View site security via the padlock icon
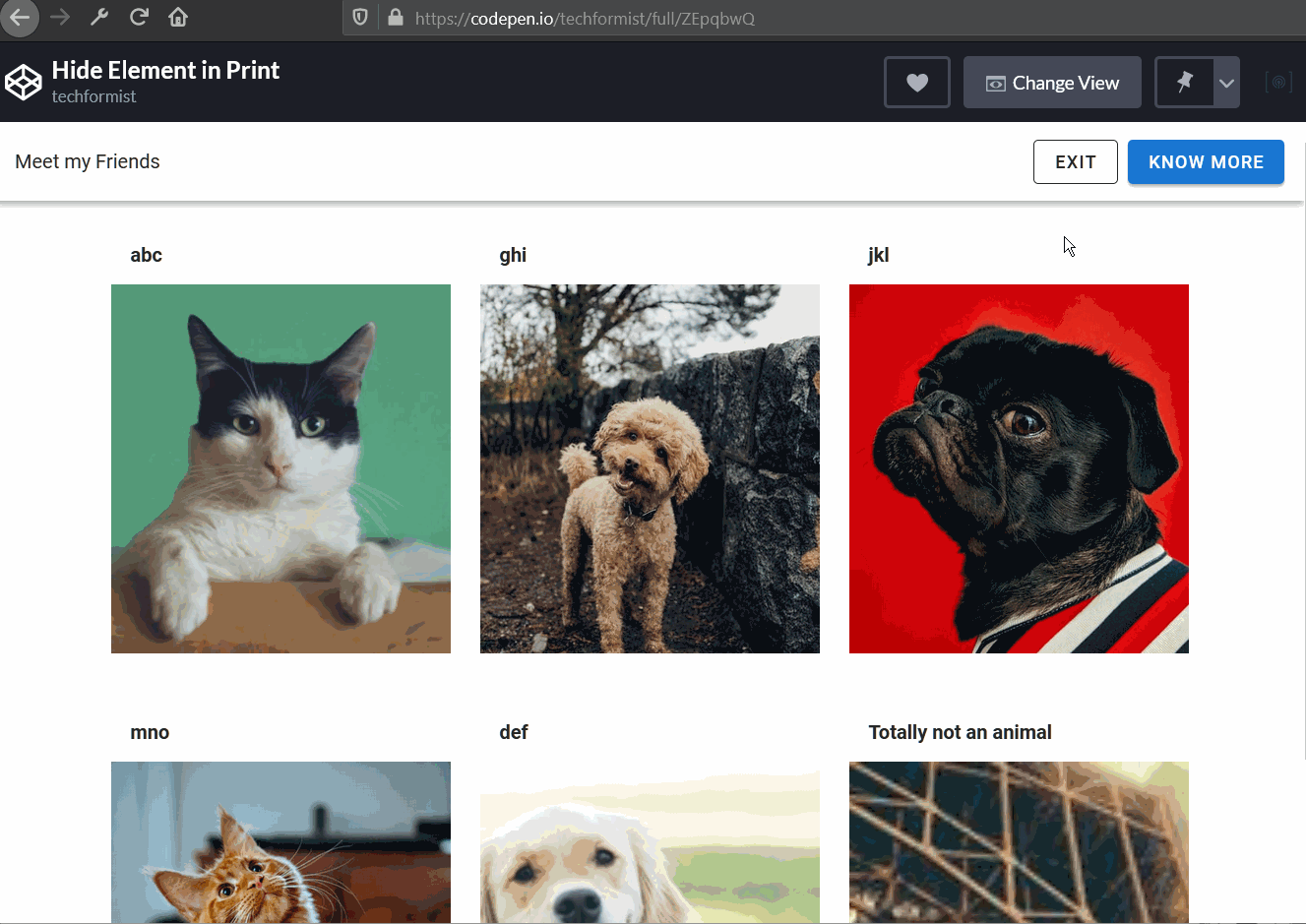This screenshot has height=924, width=1306. [396, 18]
